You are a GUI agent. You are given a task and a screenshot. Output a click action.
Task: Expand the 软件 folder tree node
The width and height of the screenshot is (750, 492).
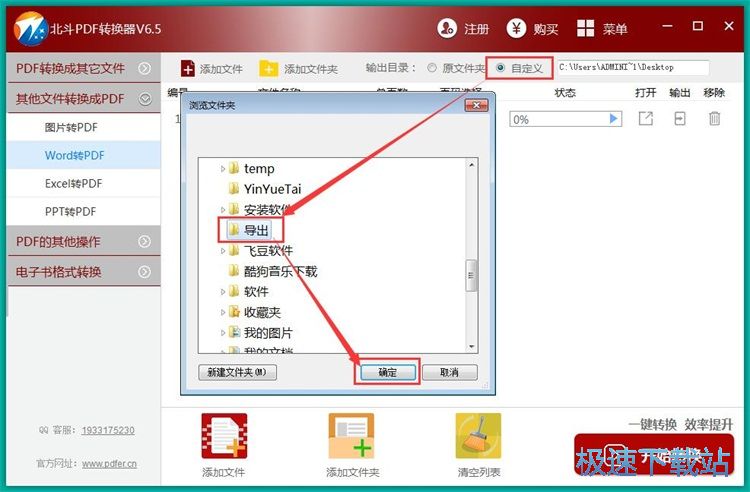tap(222, 292)
